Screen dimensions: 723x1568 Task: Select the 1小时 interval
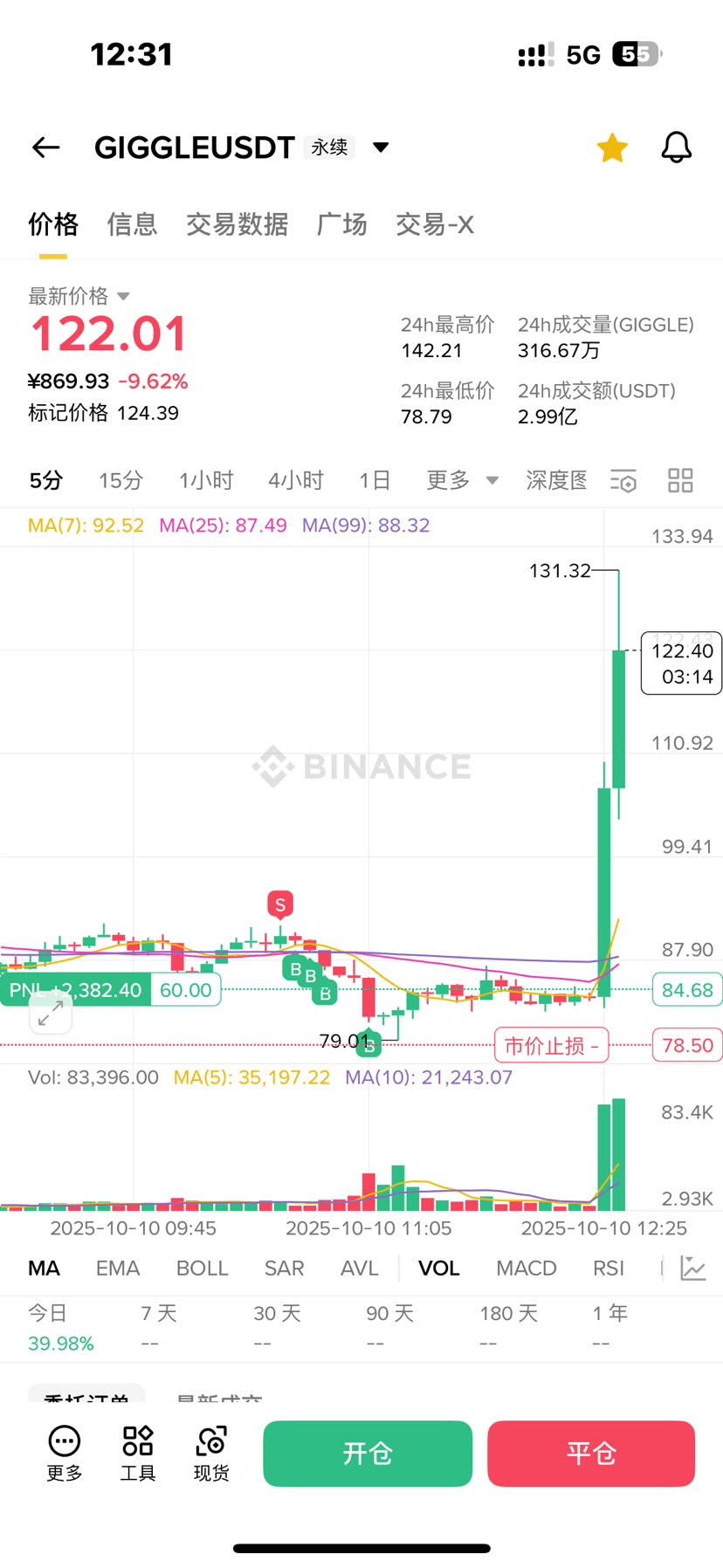coord(206,480)
